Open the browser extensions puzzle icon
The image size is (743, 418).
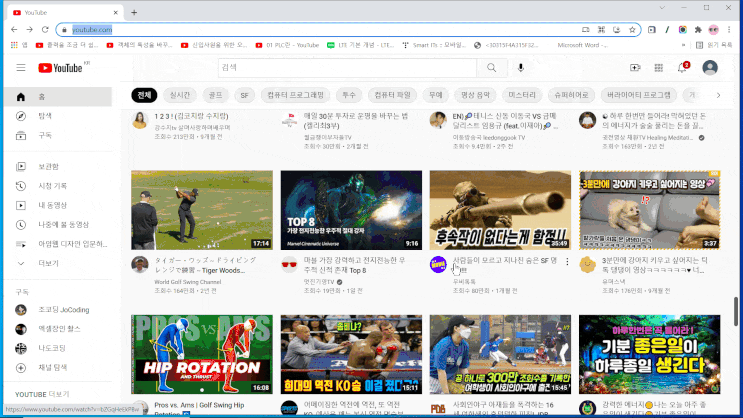698,29
